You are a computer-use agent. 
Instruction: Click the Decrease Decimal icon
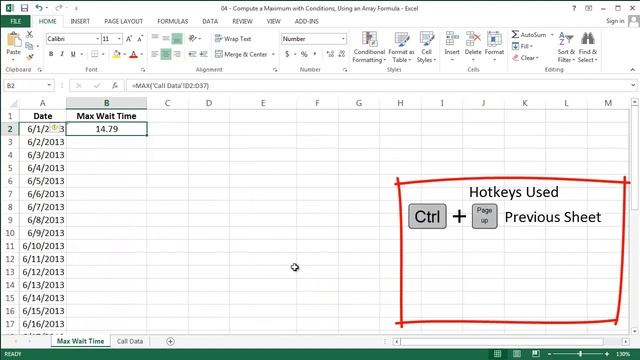click(342, 54)
